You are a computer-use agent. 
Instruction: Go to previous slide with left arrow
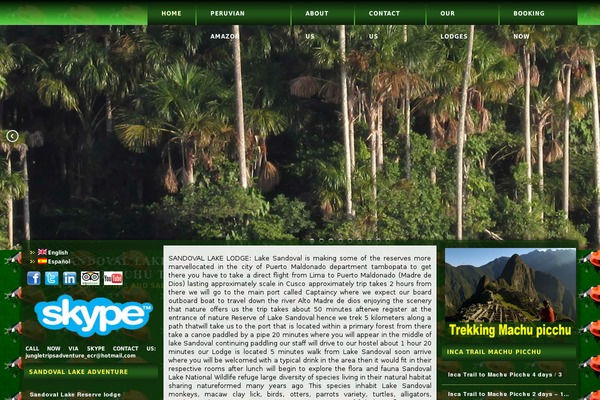tap(12, 136)
